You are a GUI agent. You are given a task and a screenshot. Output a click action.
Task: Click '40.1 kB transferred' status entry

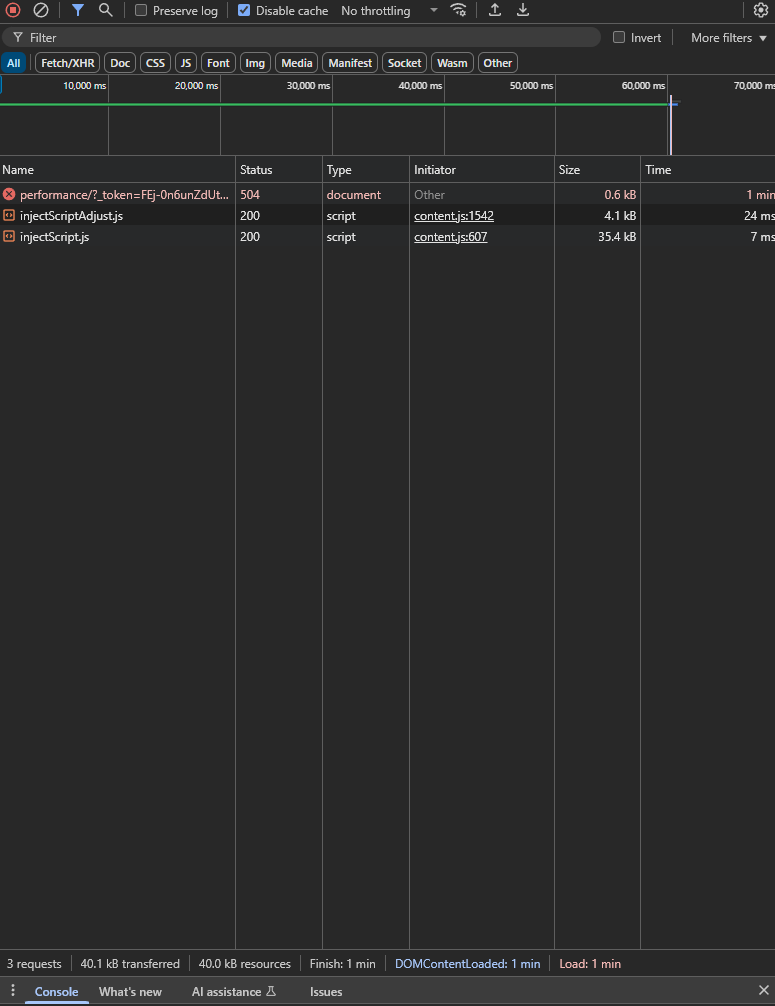130,964
